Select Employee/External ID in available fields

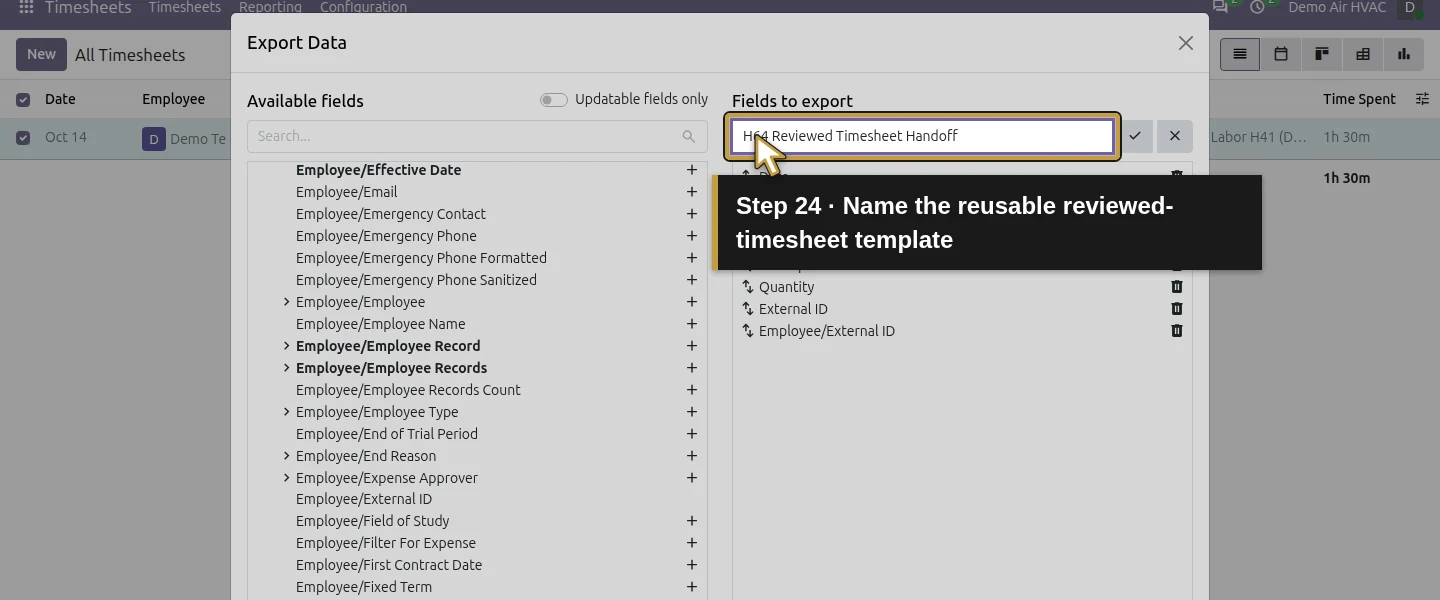(364, 499)
